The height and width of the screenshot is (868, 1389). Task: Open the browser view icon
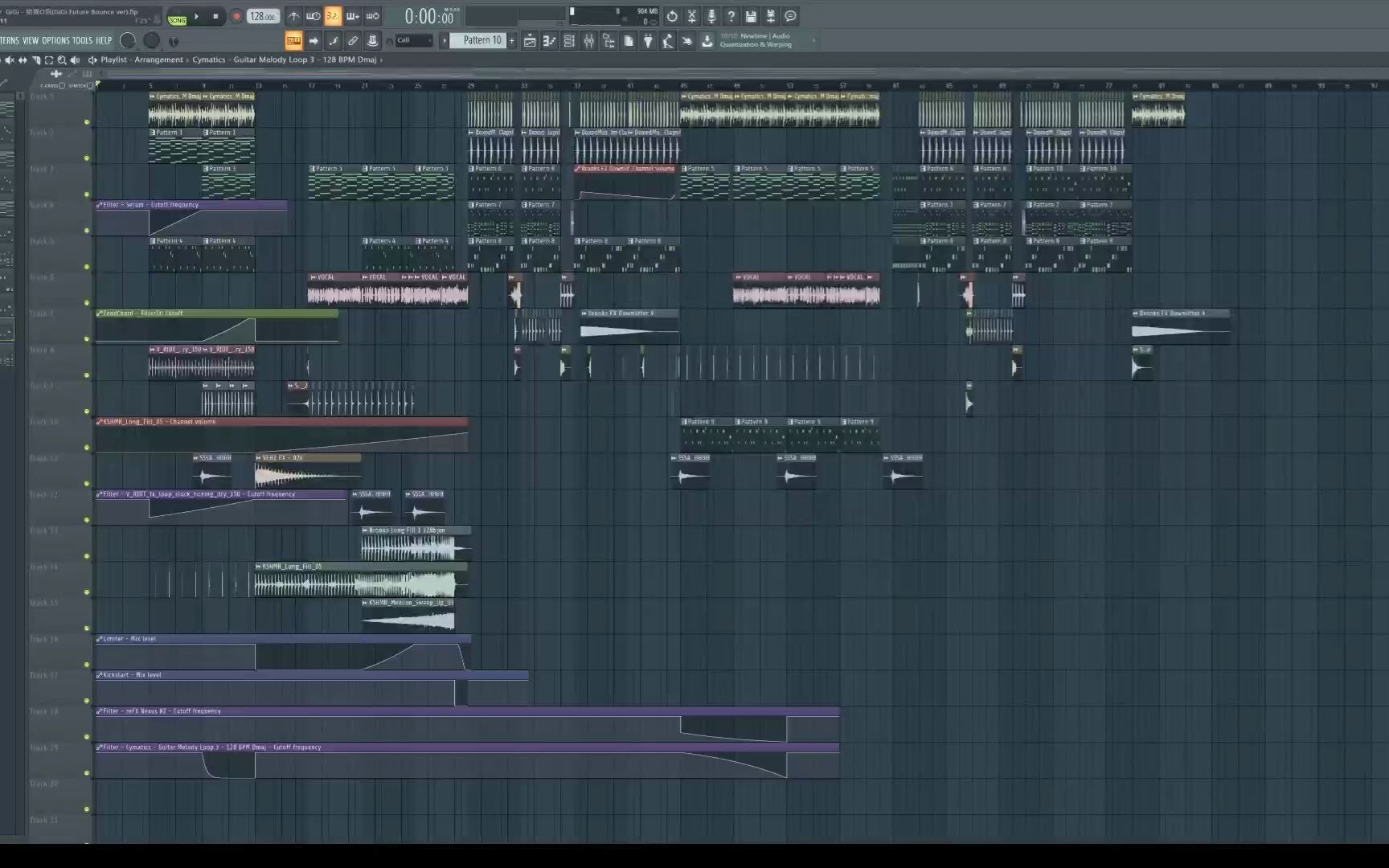pos(608,41)
